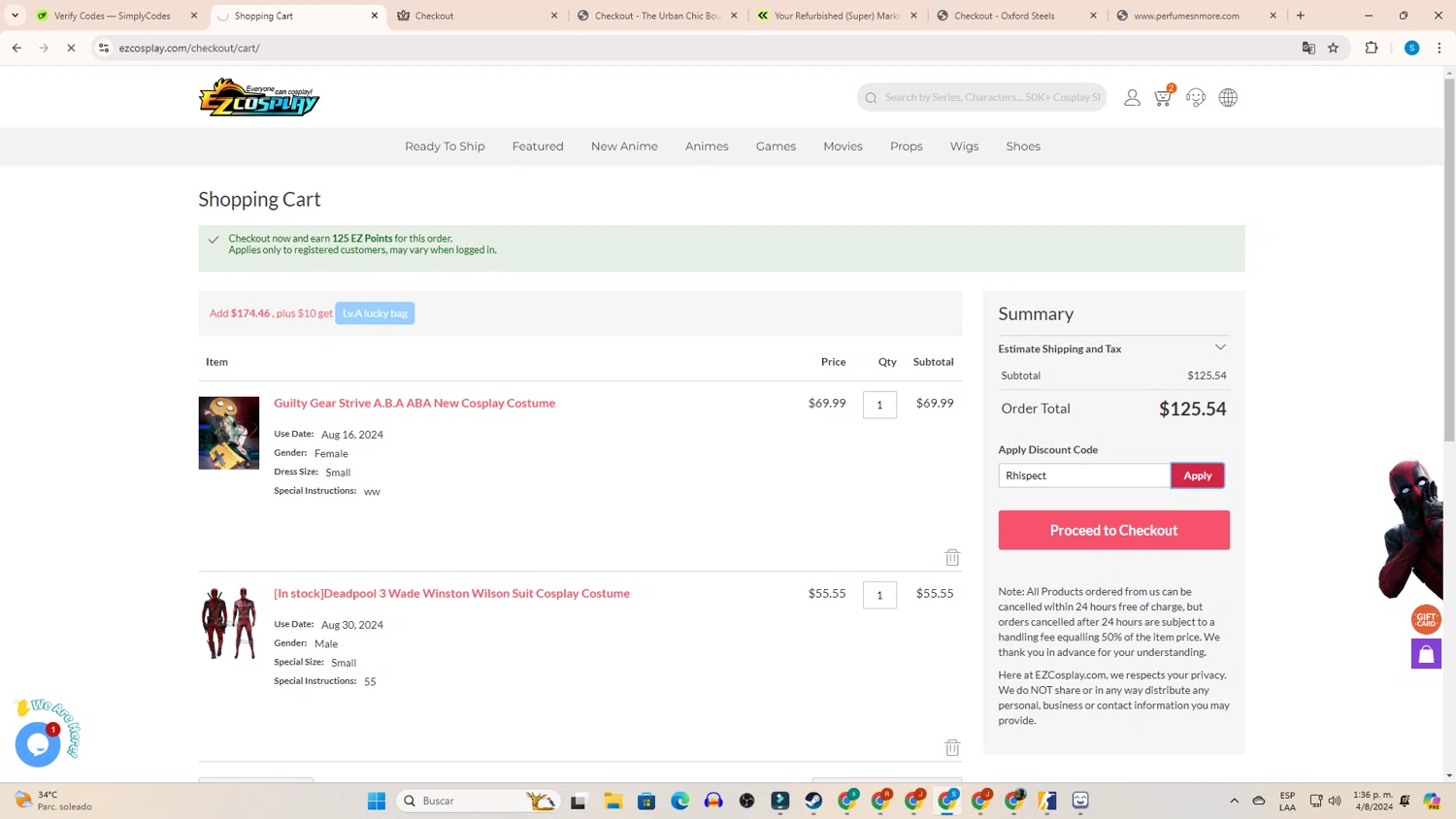This screenshot has height=819, width=1456.
Task: Open the Wigs menu
Action: (964, 147)
